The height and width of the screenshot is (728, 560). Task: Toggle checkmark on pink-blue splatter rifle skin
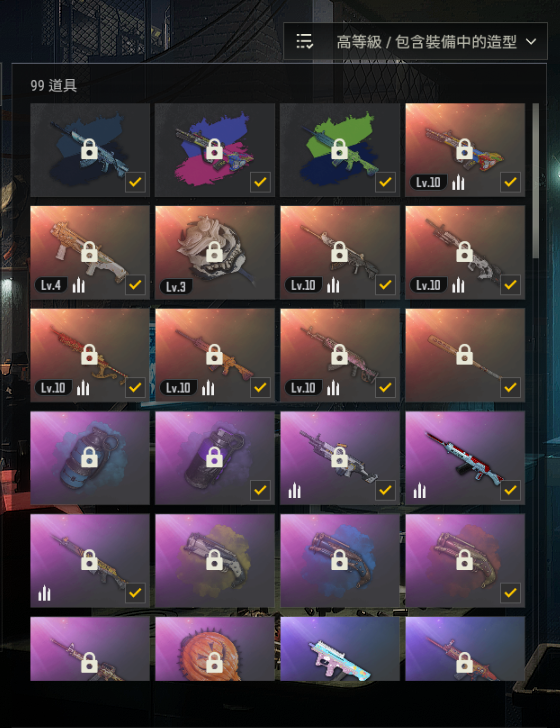pyautogui.click(x=260, y=182)
